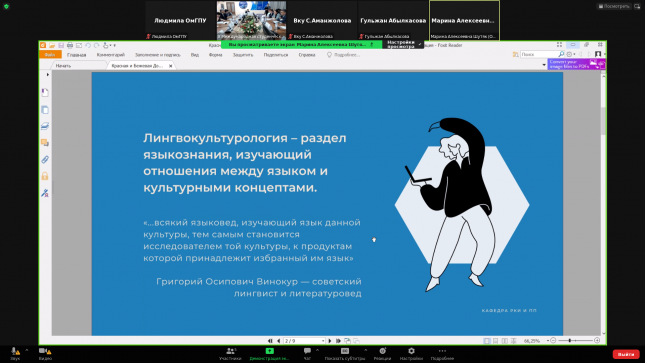
Task: Select single page view mode icon
Action: click(487, 341)
